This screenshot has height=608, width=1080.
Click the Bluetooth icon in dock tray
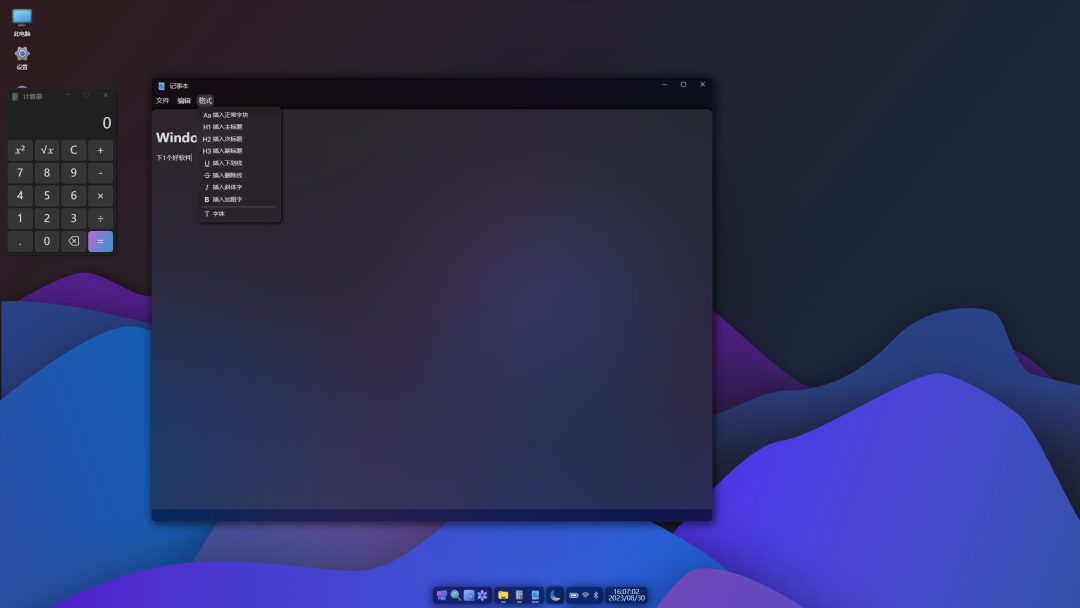point(596,596)
